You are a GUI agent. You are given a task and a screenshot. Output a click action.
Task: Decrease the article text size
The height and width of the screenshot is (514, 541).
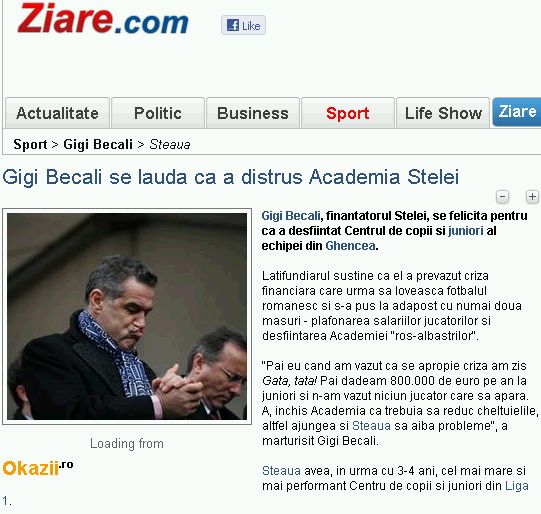(x=502, y=197)
